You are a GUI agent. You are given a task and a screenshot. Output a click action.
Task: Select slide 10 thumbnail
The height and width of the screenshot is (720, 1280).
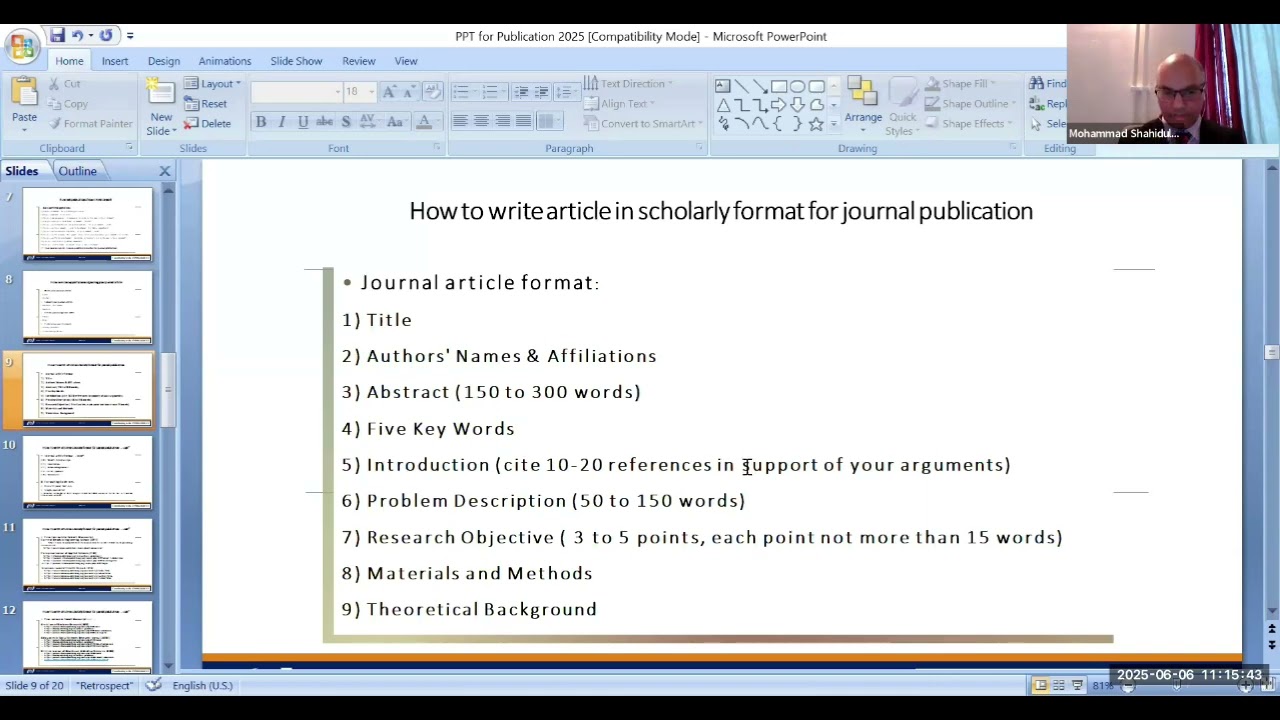tap(88, 472)
